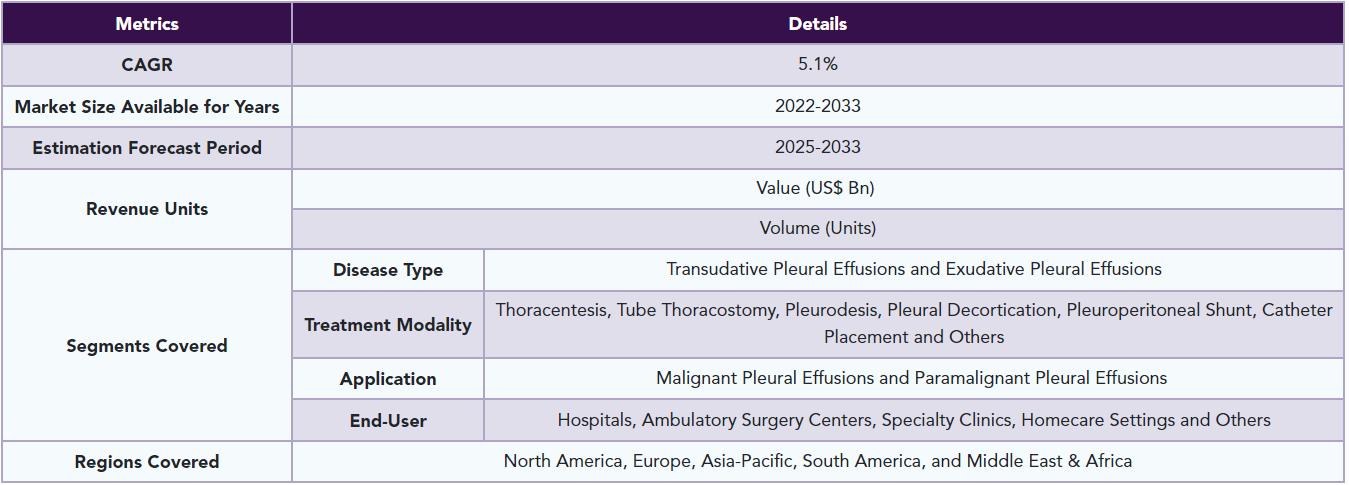Select the End-User sub-label
Viewport: 1349px width, 485px height.
(388, 420)
